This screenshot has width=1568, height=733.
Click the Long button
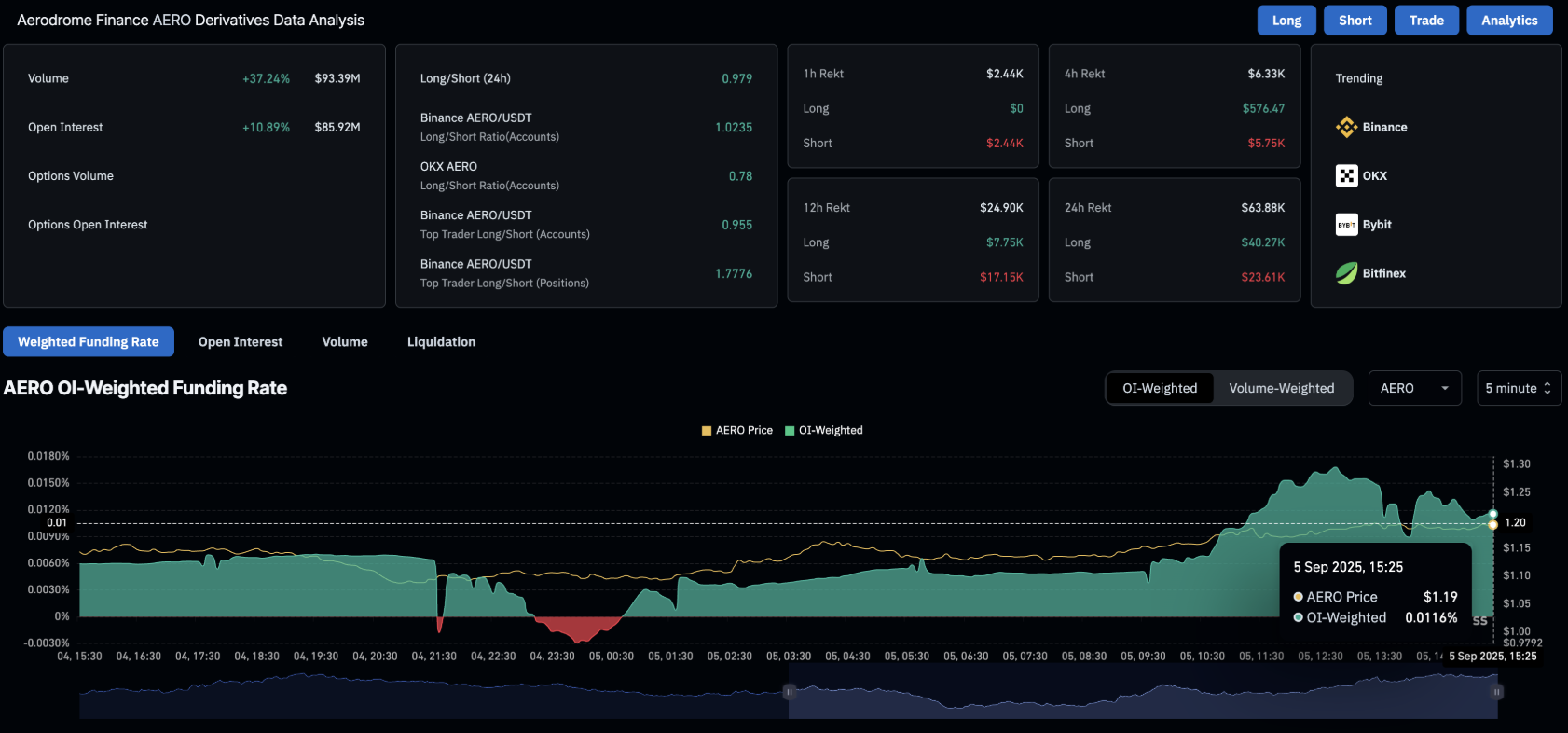click(1286, 21)
